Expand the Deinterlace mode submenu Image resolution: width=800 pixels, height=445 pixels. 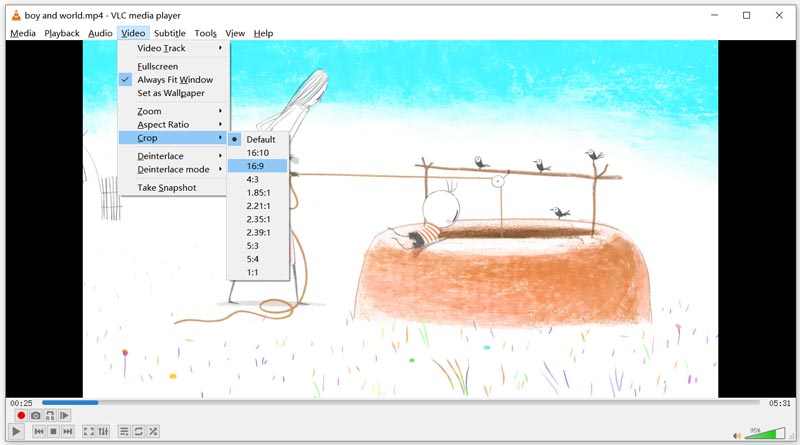pos(173,169)
